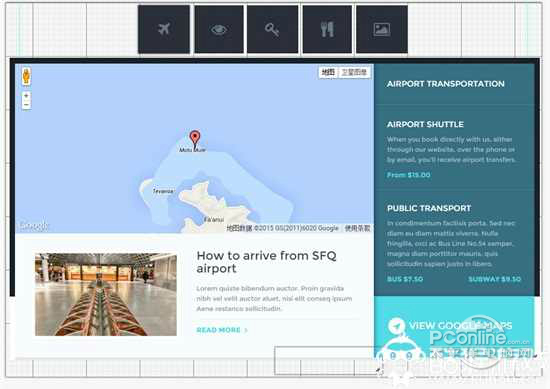Switch map to 卫星图像 satellite view
The width and height of the screenshot is (550, 389).
pyautogui.click(x=354, y=72)
